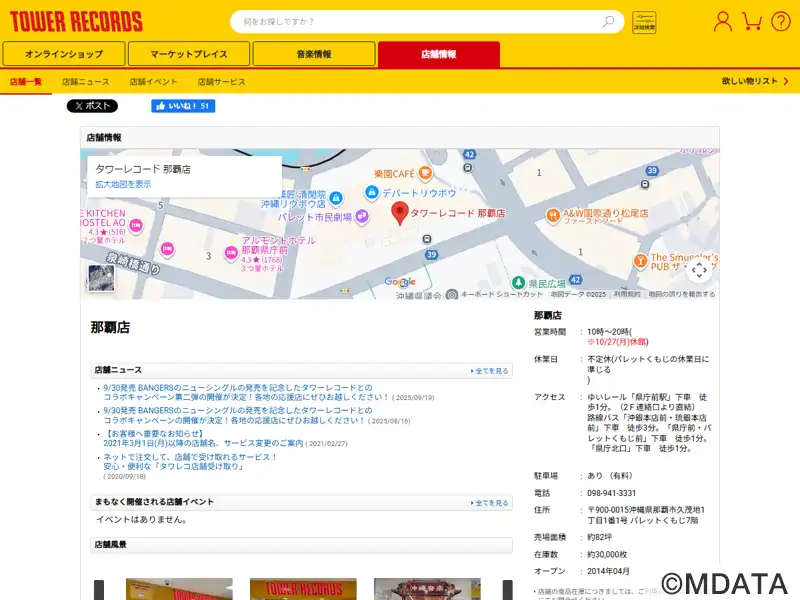
Task: Click the Facebook いいね button
Action: [x=182, y=106]
